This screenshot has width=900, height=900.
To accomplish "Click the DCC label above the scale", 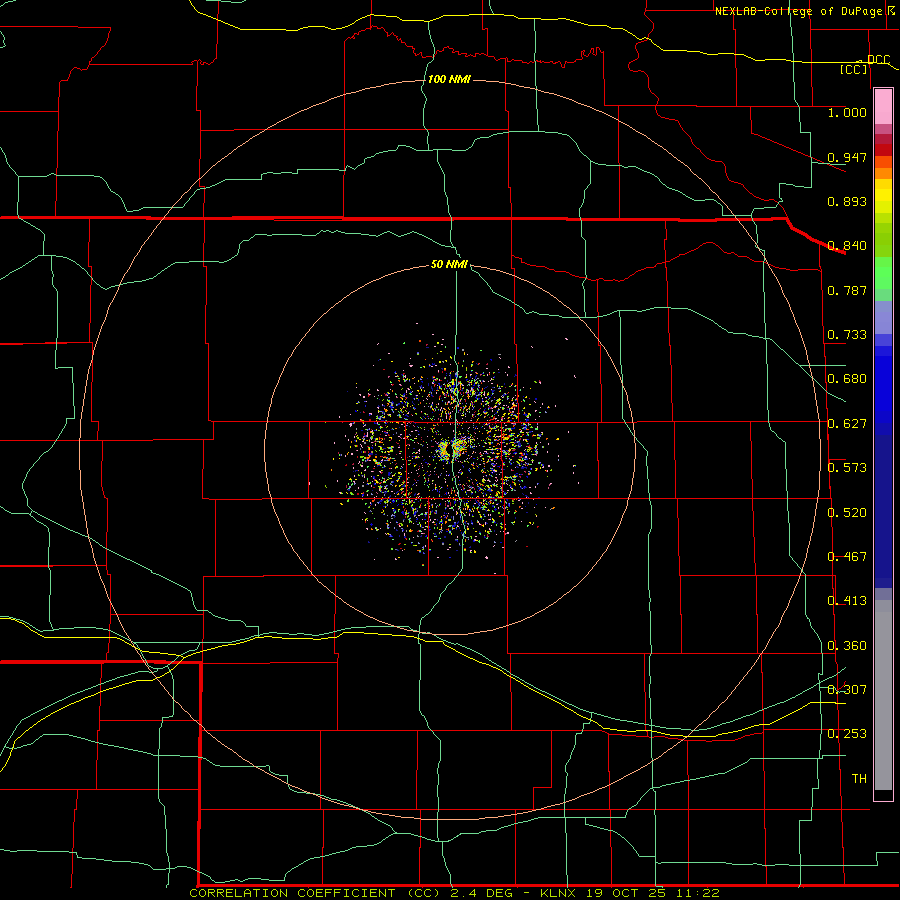I will [879, 59].
